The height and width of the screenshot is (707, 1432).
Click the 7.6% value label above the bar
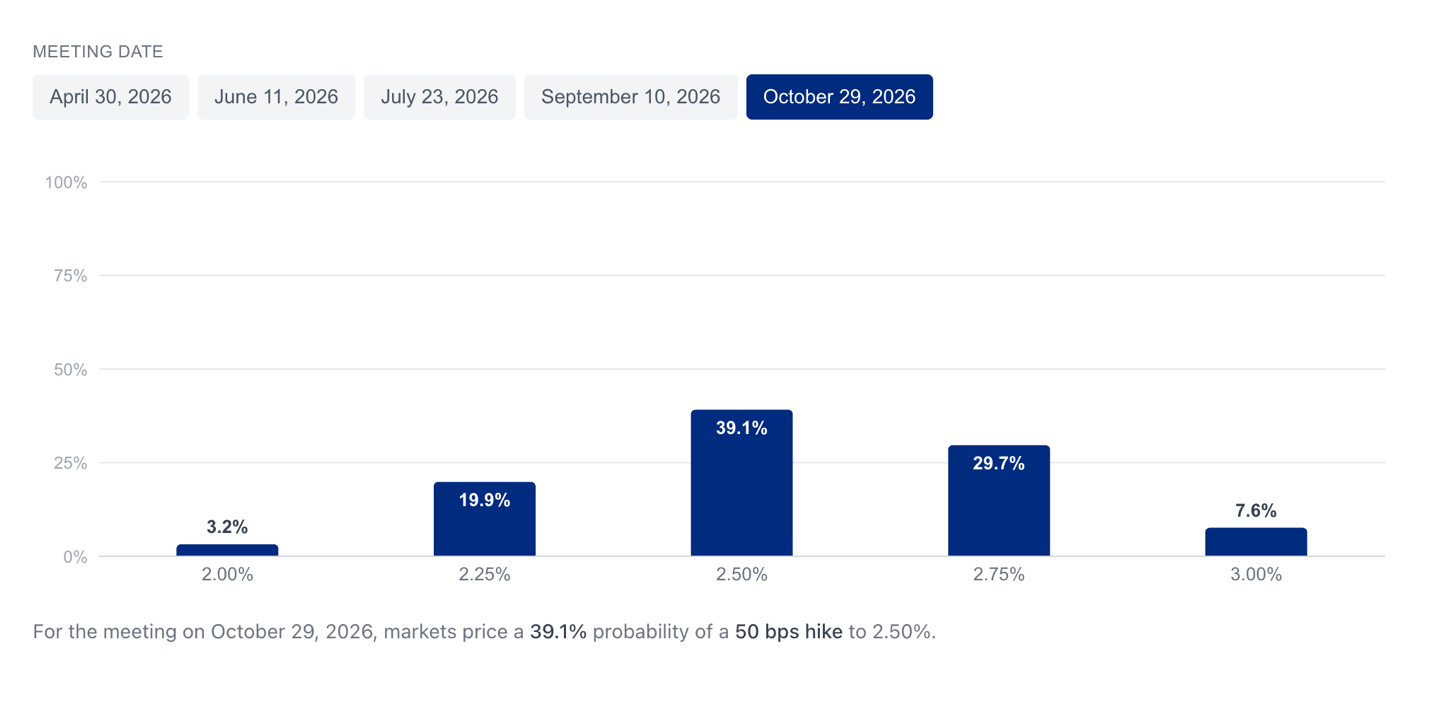click(1255, 511)
